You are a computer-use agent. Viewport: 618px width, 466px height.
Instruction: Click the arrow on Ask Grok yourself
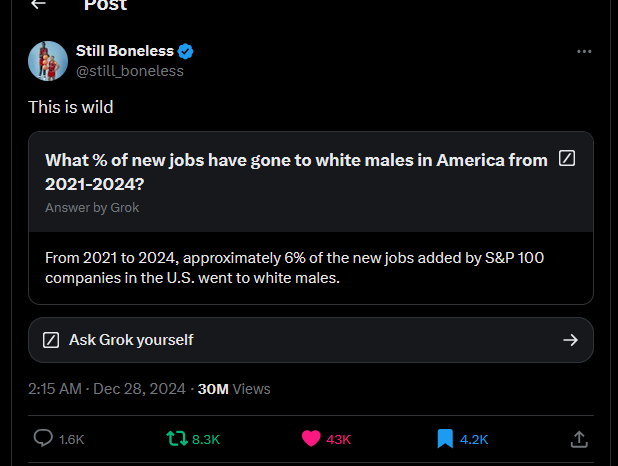pos(570,340)
